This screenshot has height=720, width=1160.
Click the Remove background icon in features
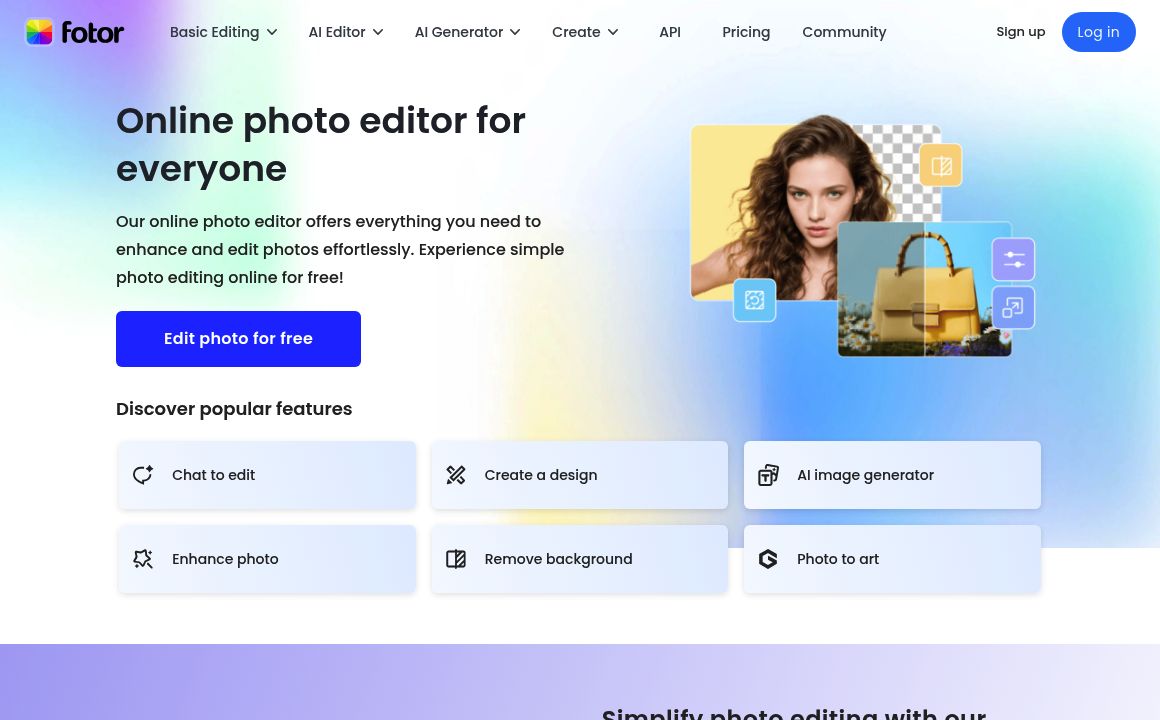click(x=456, y=559)
